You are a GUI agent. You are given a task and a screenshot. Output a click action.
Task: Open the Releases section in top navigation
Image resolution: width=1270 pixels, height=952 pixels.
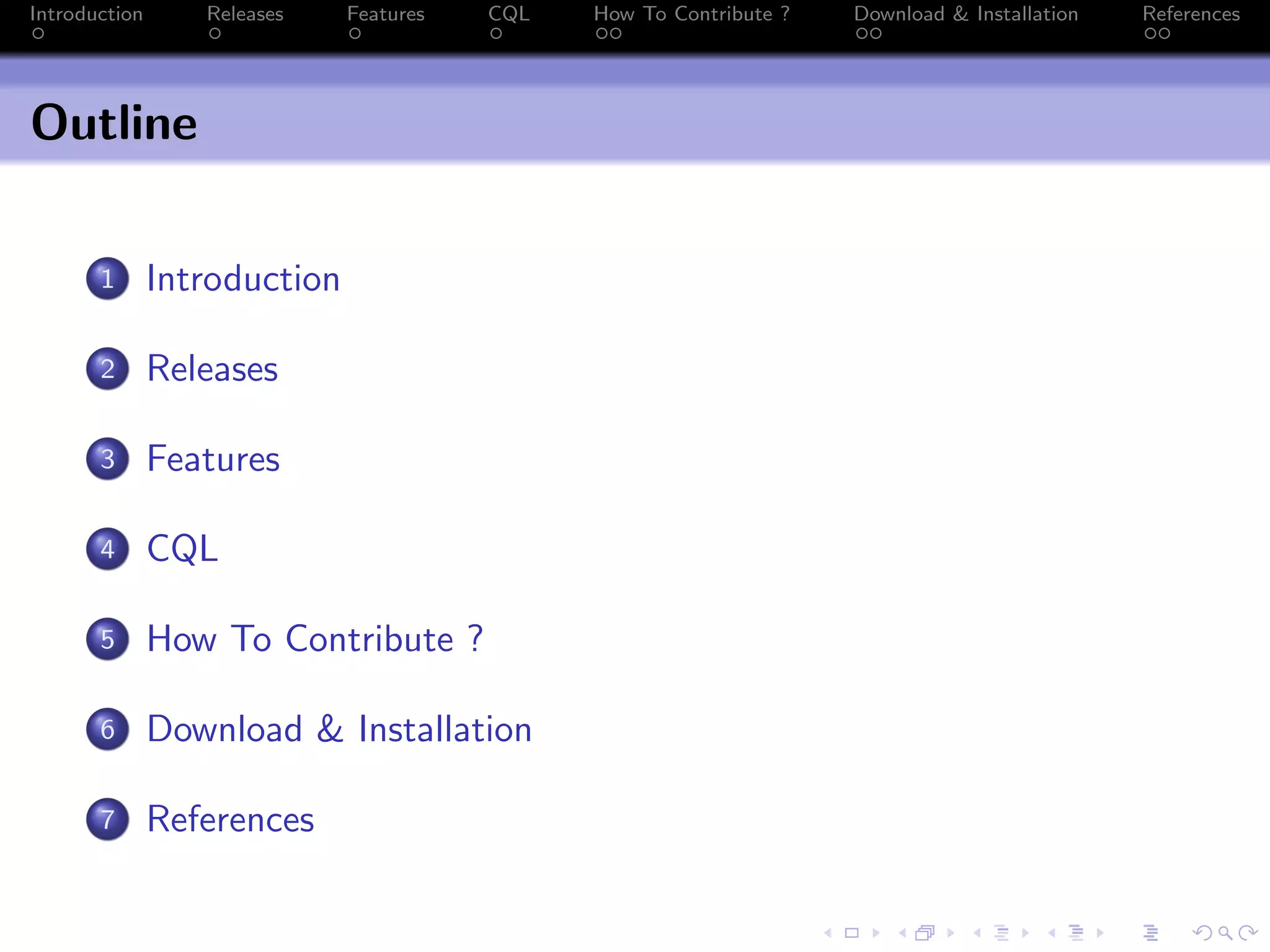click(245, 14)
